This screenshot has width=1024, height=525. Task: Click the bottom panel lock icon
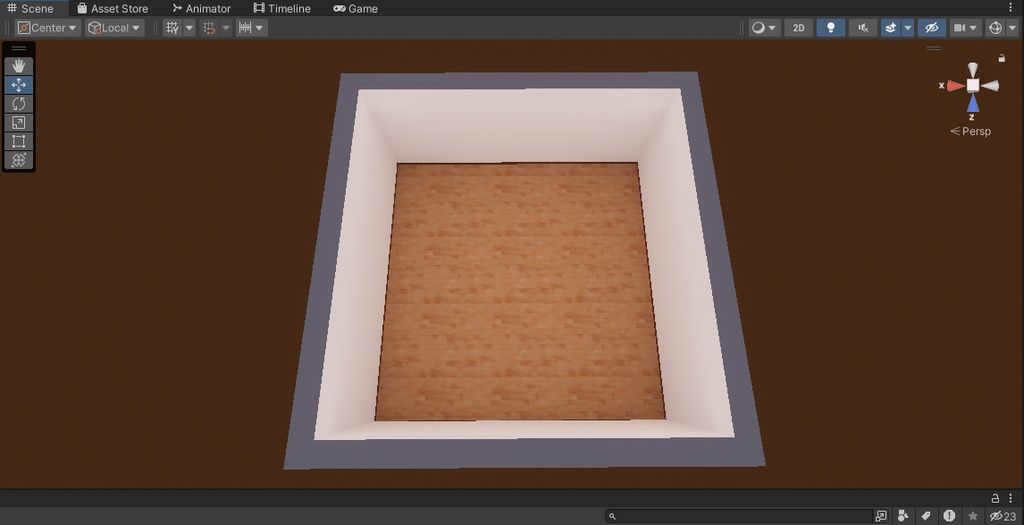click(x=995, y=498)
